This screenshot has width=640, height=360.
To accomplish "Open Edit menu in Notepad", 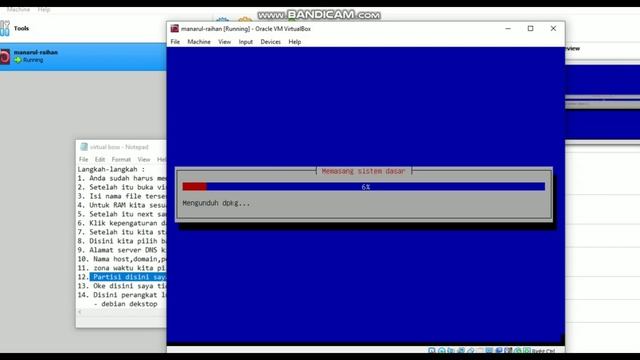I will click(100, 159).
